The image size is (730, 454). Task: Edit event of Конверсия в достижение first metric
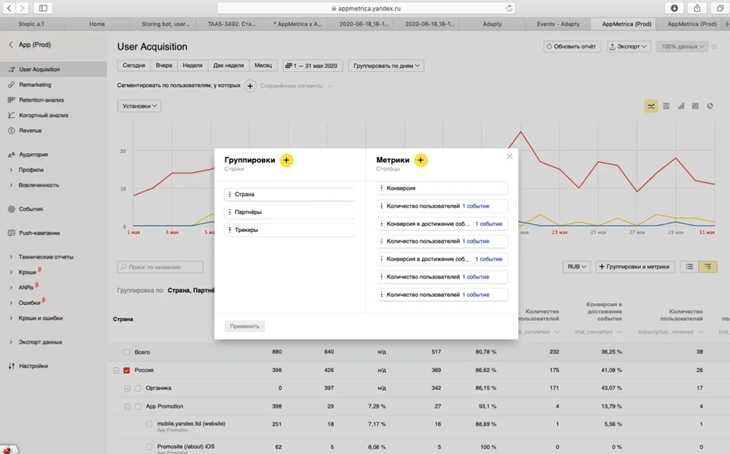(x=489, y=224)
